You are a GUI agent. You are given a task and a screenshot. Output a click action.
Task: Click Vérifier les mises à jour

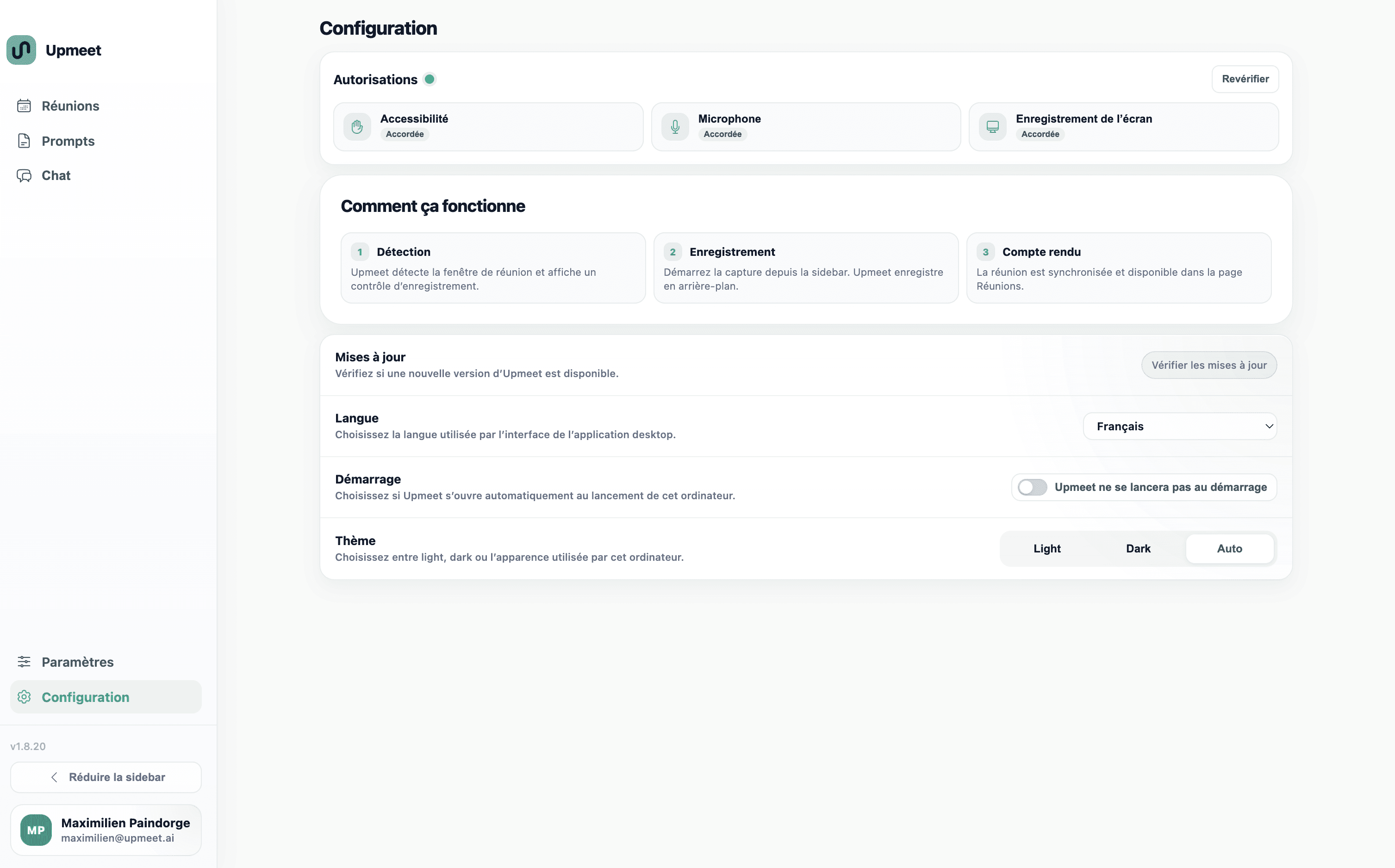[x=1209, y=365]
